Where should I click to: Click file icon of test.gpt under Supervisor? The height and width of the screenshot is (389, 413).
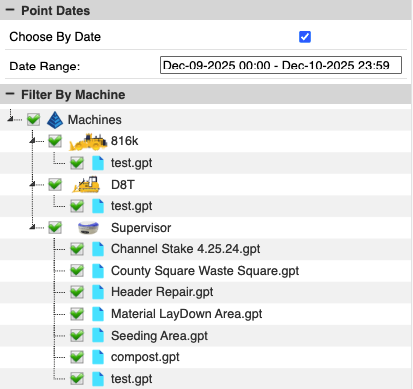pos(98,379)
